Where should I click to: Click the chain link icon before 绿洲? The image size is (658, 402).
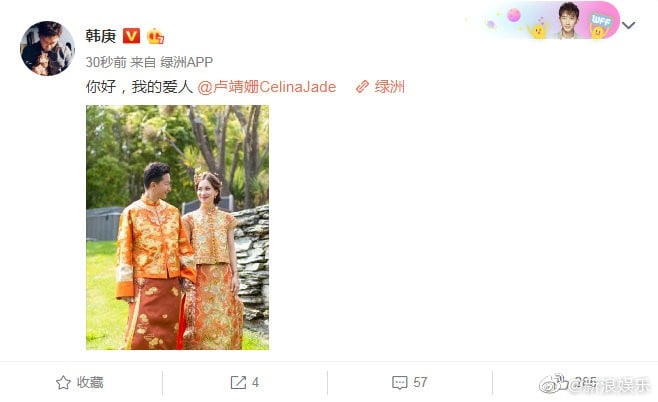tap(362, 87)
